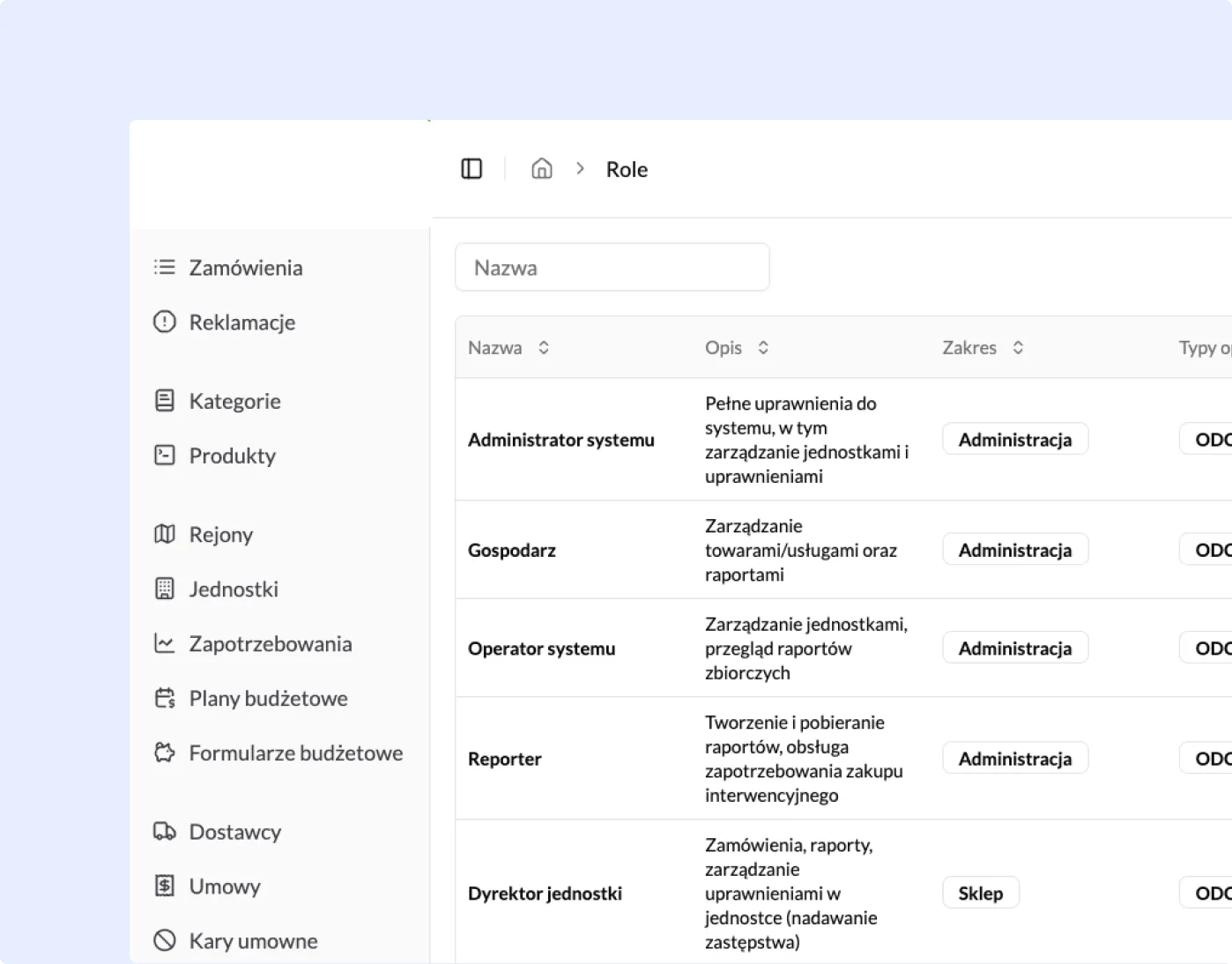Open Plany budżetowe section
Viewport: 1232px width, 964px height.
[269, 698]
